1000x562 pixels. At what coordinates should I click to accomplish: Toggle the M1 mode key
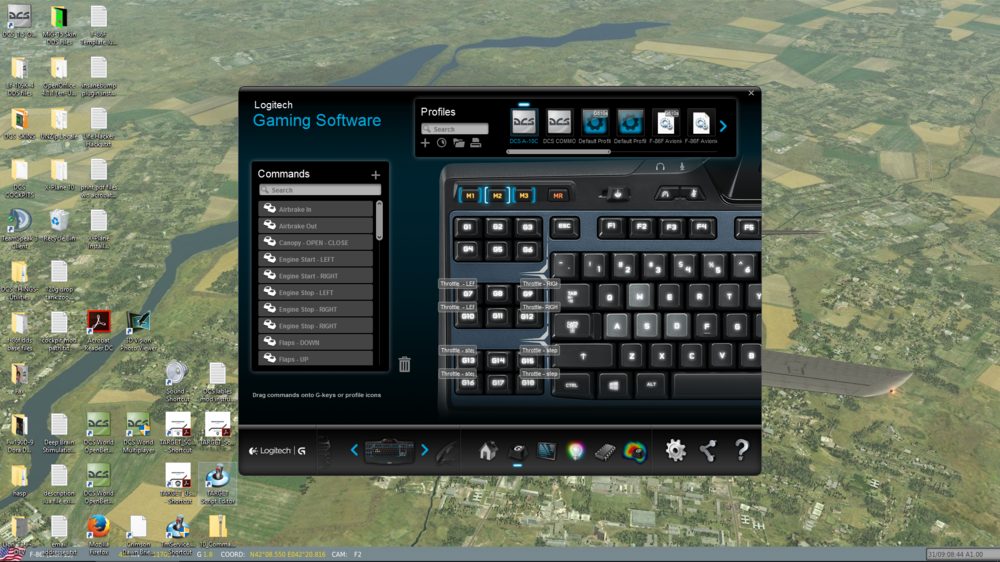(470, 195)
